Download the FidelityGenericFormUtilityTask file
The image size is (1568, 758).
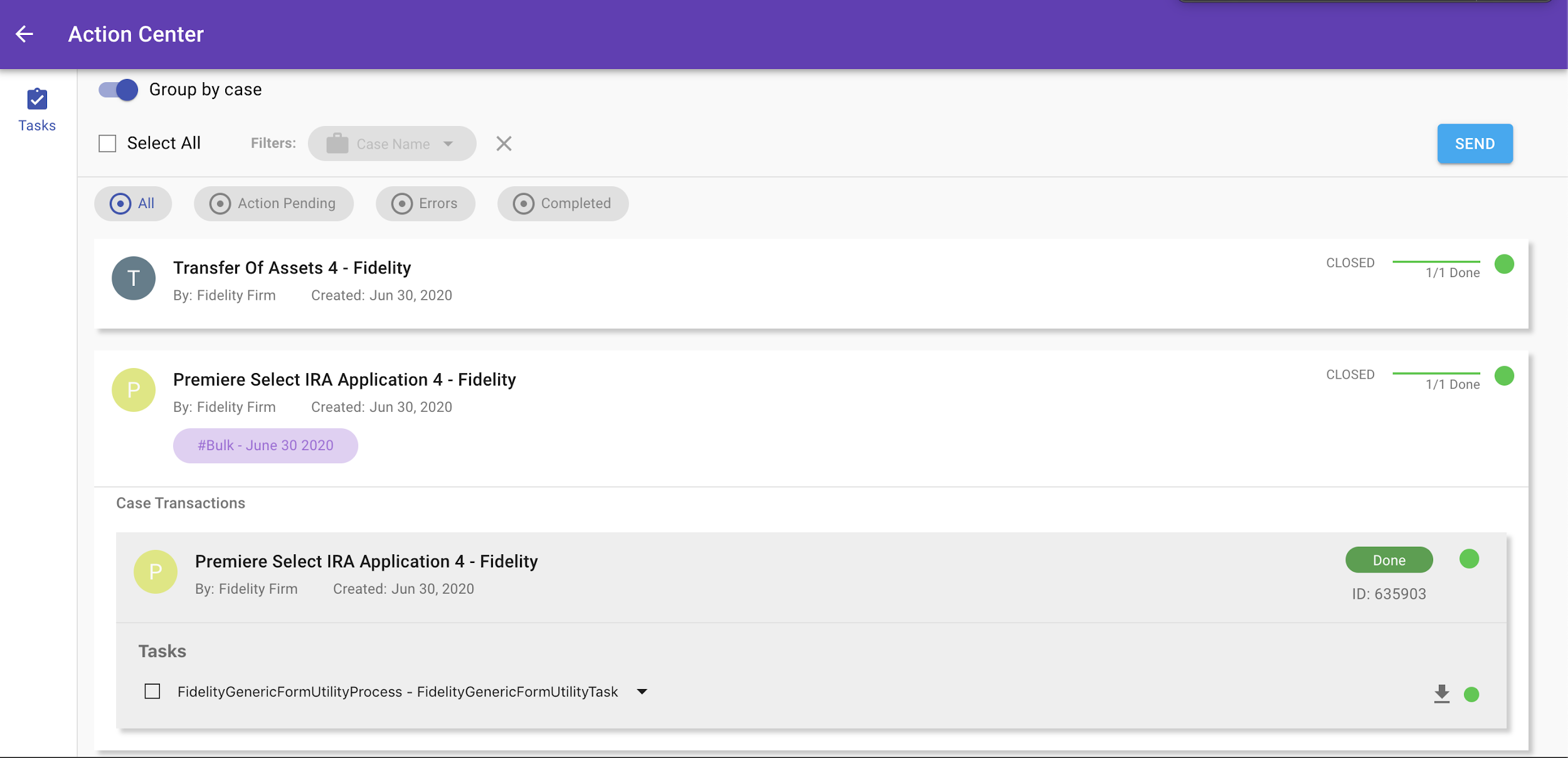(x=1442, y=693)
